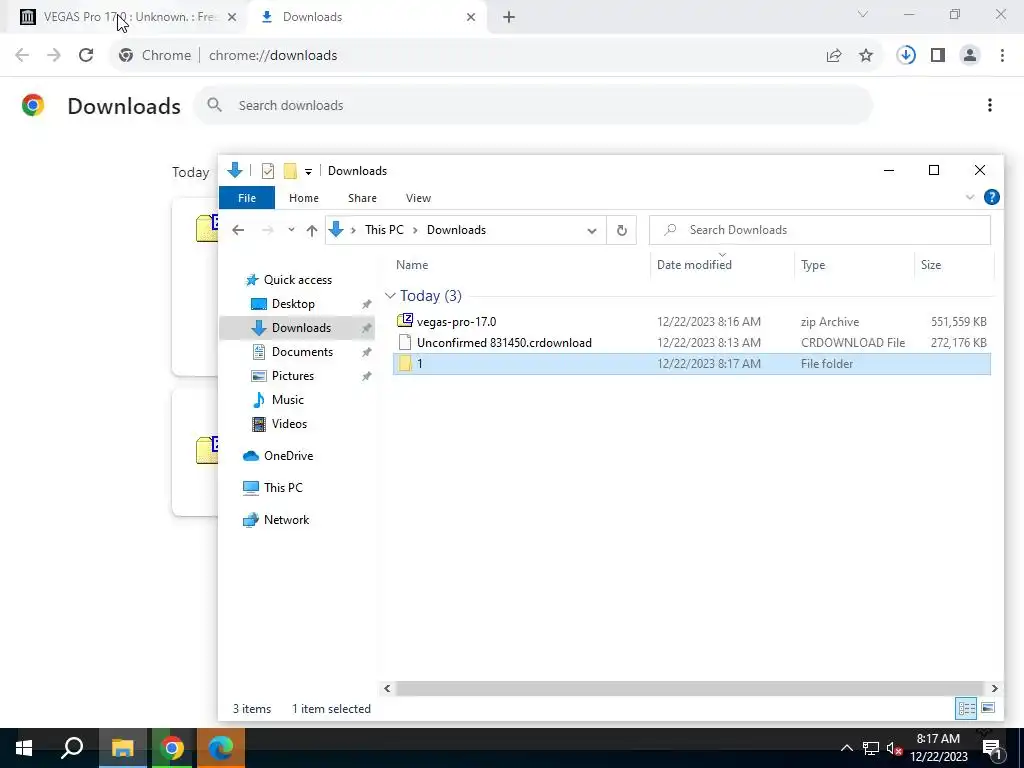Select folder named 1
The width and height of the screenshot is (1024, 768).
tap(692, 364)
